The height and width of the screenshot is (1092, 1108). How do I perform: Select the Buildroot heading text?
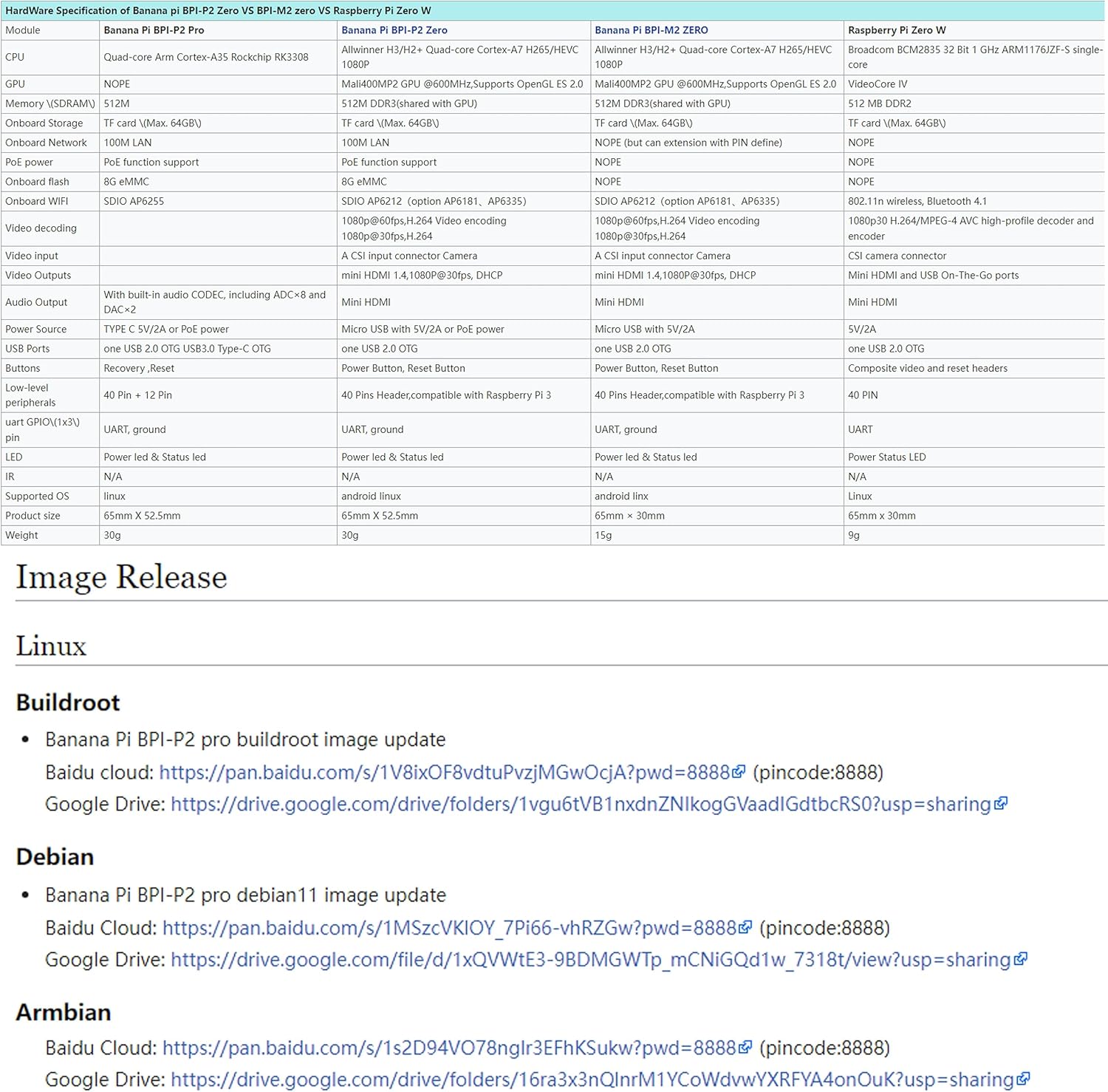tap(68, 702)
